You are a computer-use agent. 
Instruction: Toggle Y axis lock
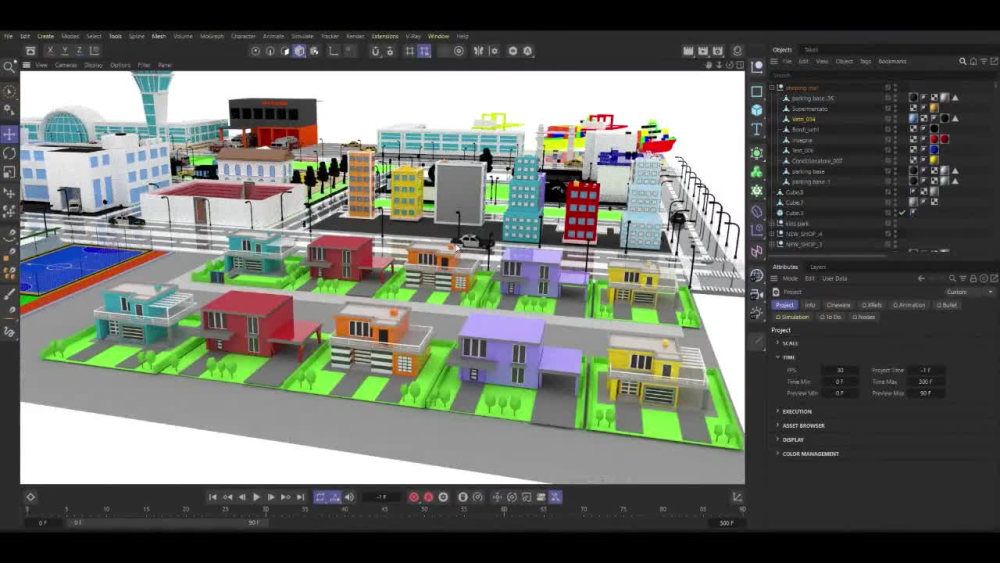[x=64, y=50]
